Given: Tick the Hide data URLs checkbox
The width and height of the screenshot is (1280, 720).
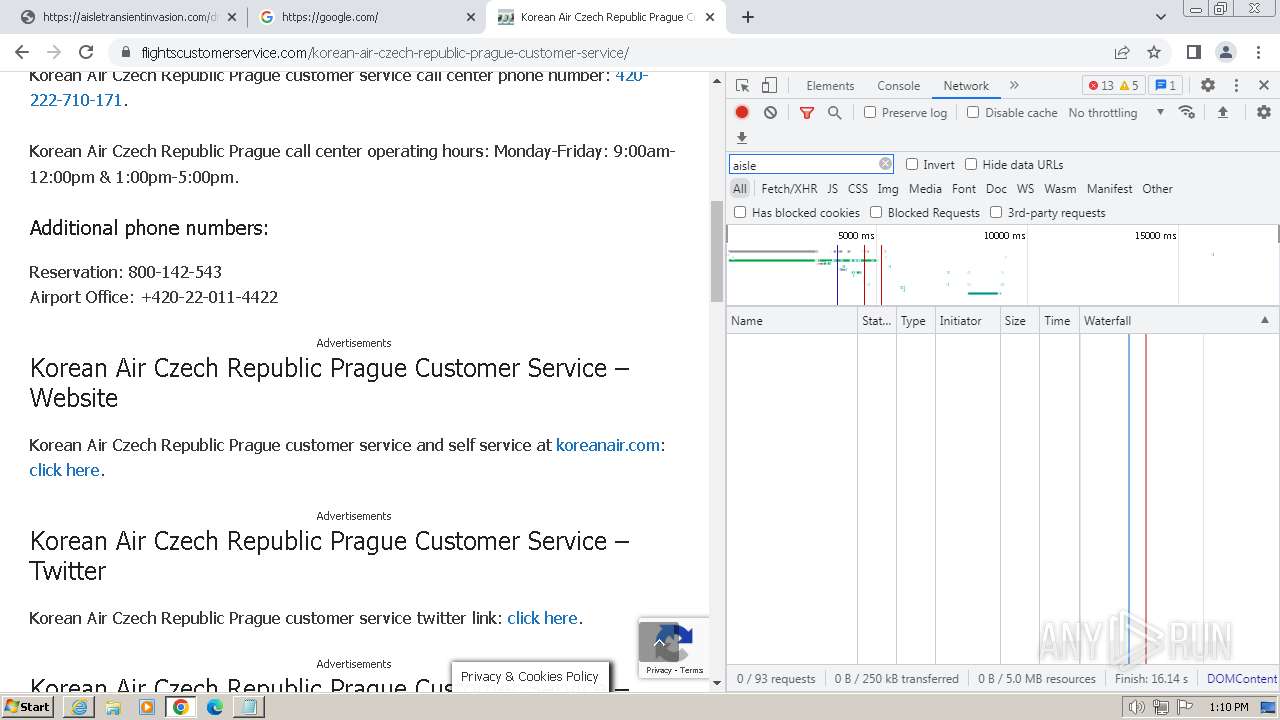Looking at the screenshot, I should [971, 164].
